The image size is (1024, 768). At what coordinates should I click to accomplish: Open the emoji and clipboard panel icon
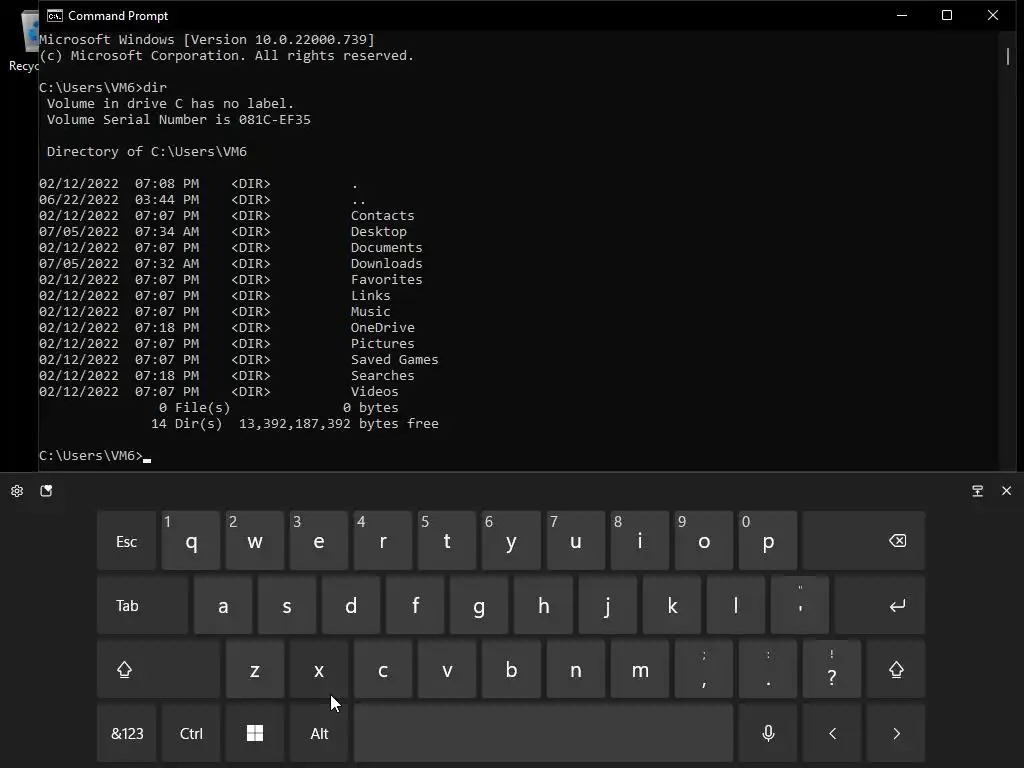46,491
